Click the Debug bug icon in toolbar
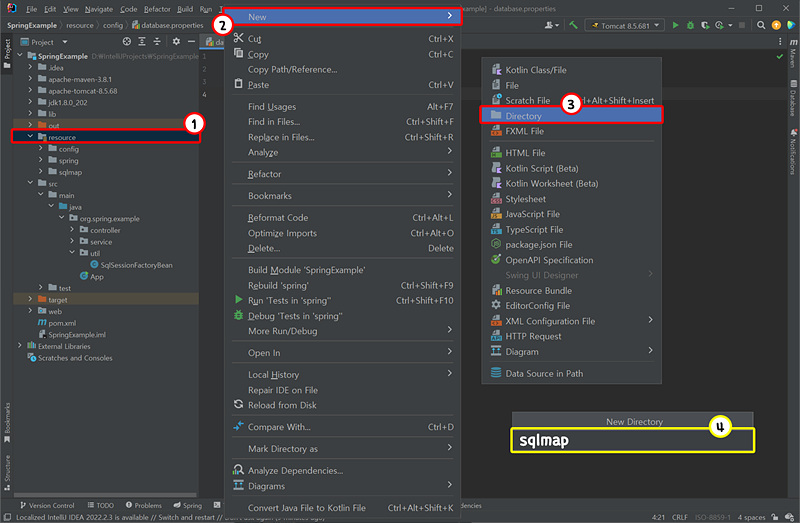 pyautogui.click(x=690, y=25)
